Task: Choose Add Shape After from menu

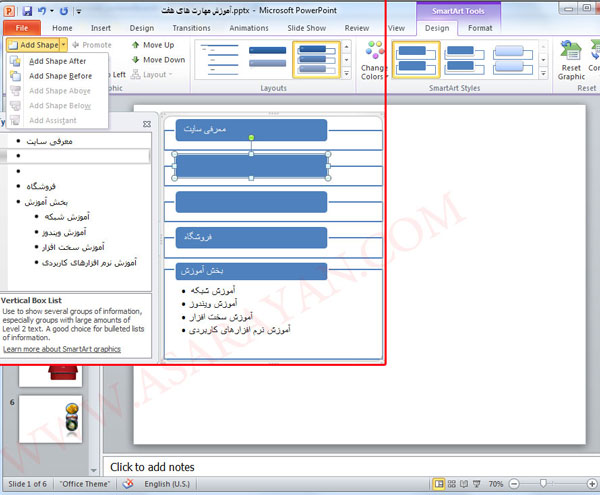Action: click(57, 61)
